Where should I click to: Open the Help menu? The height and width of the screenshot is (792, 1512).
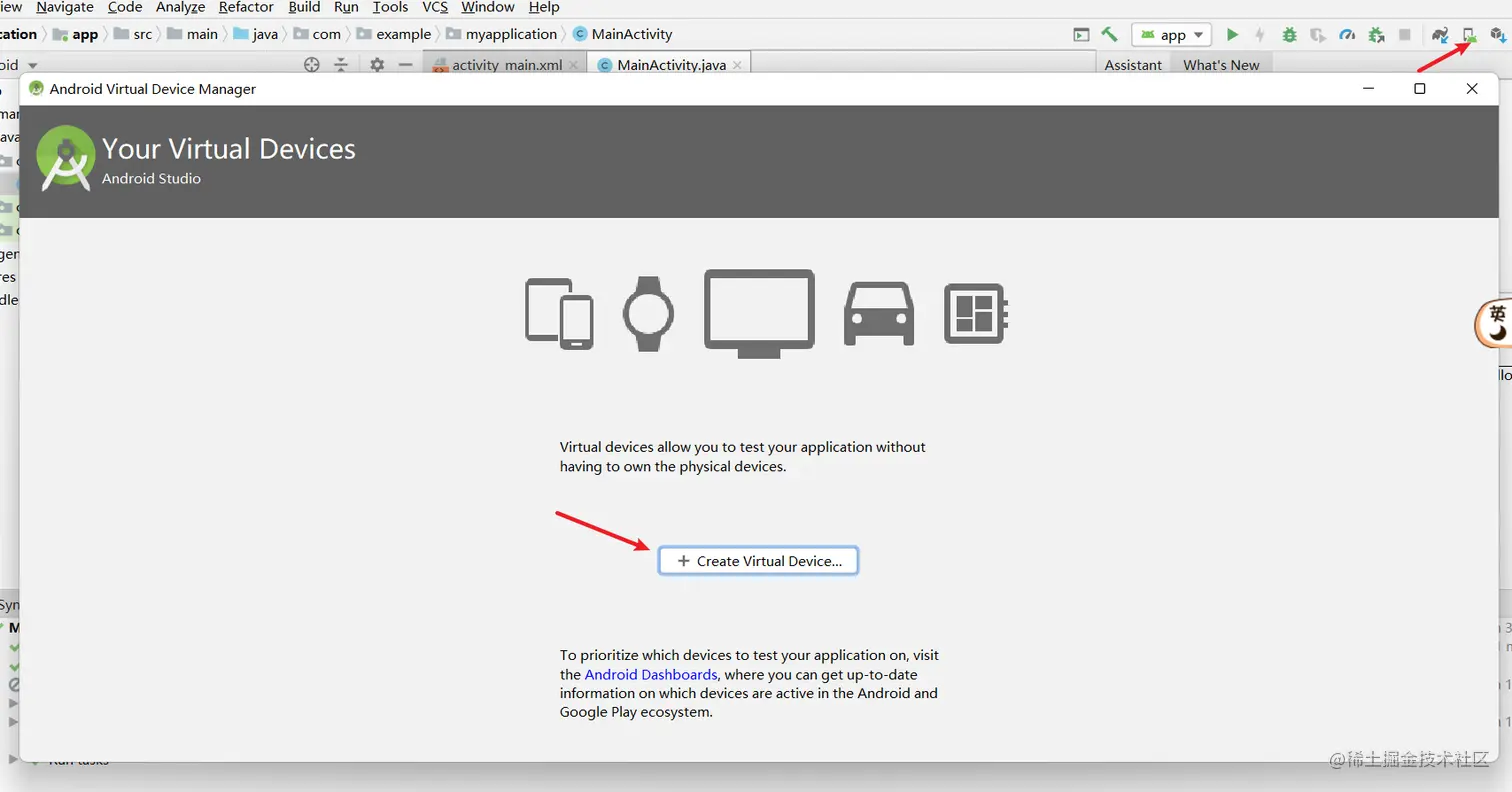coord(544,7)
